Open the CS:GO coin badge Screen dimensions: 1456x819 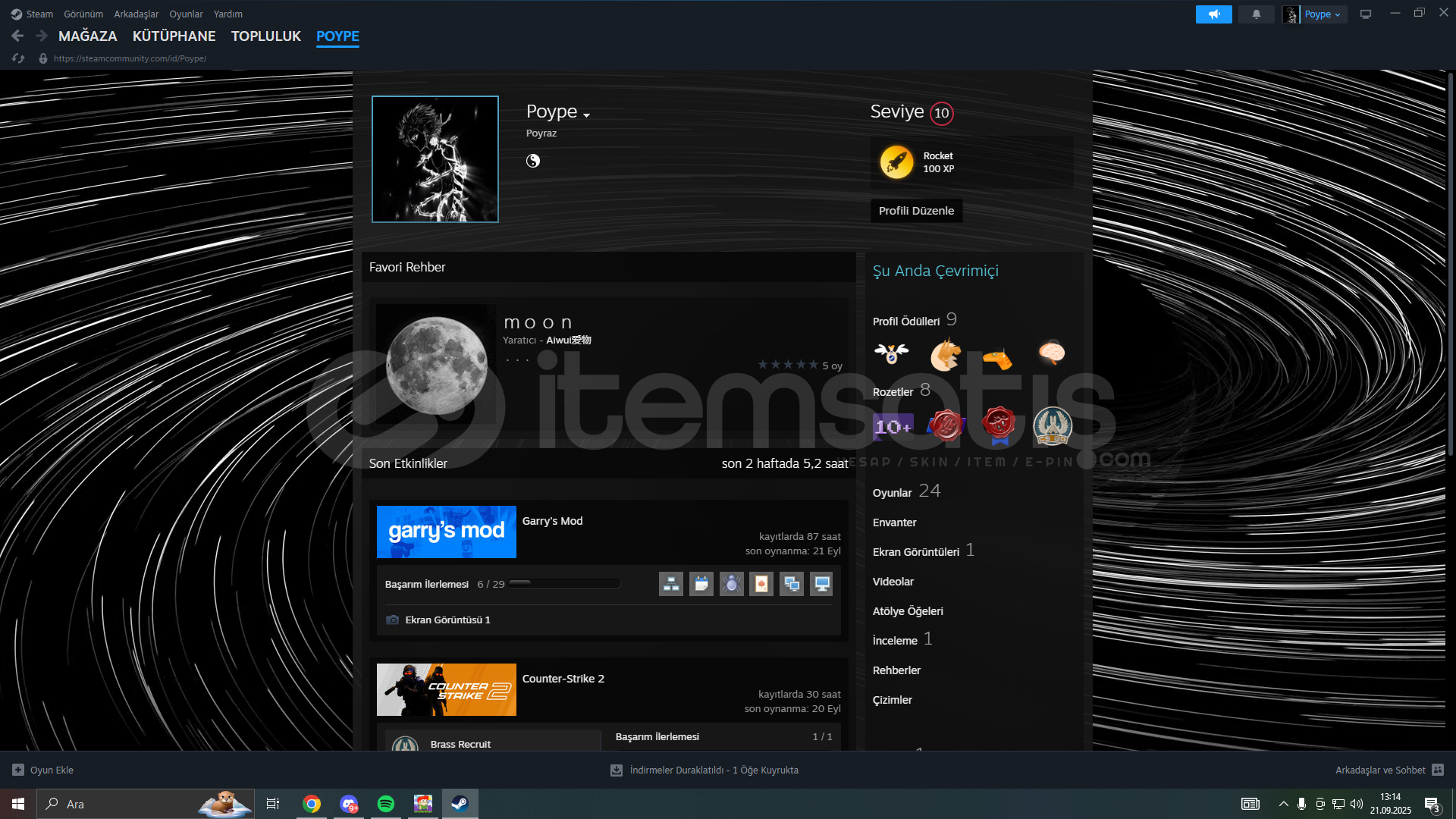1053,425
